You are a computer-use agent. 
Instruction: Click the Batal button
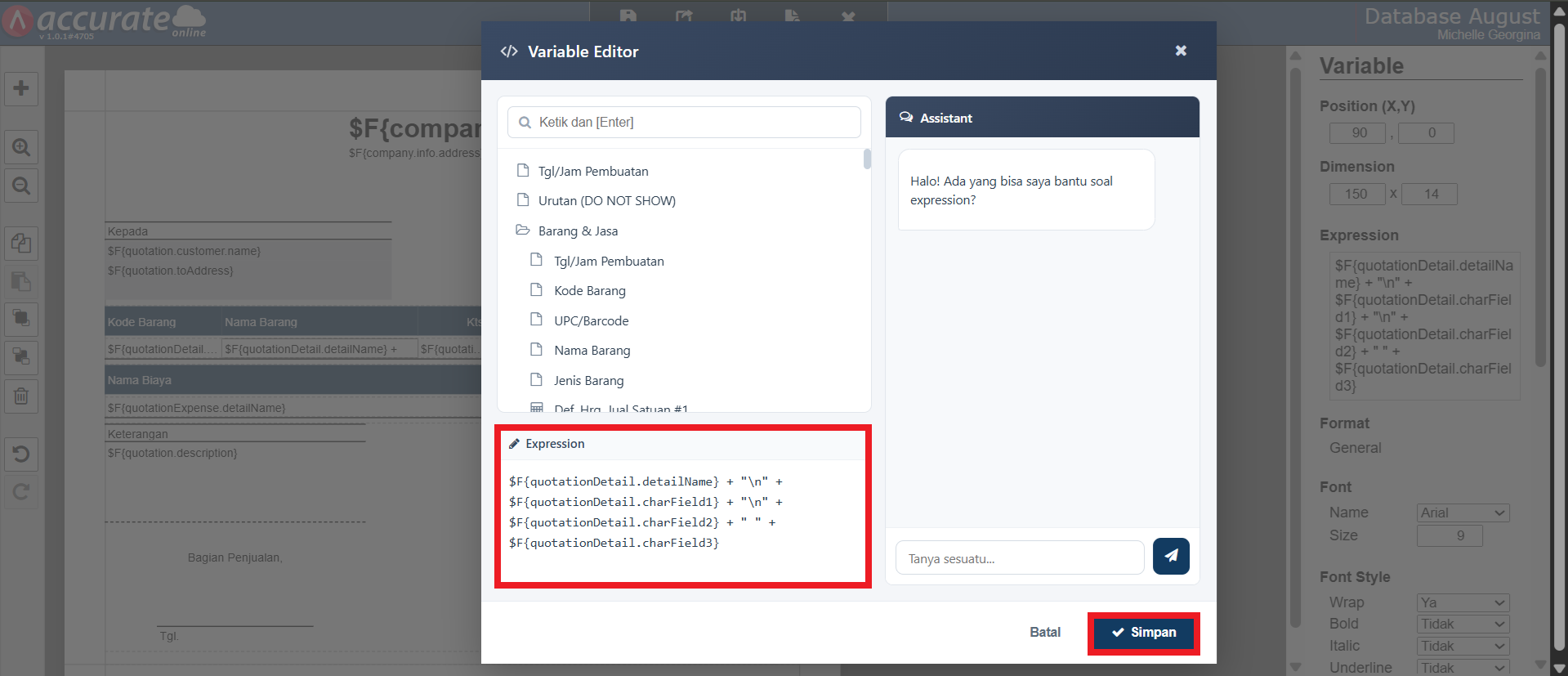pyautogui.click(x=1044, y=632)
